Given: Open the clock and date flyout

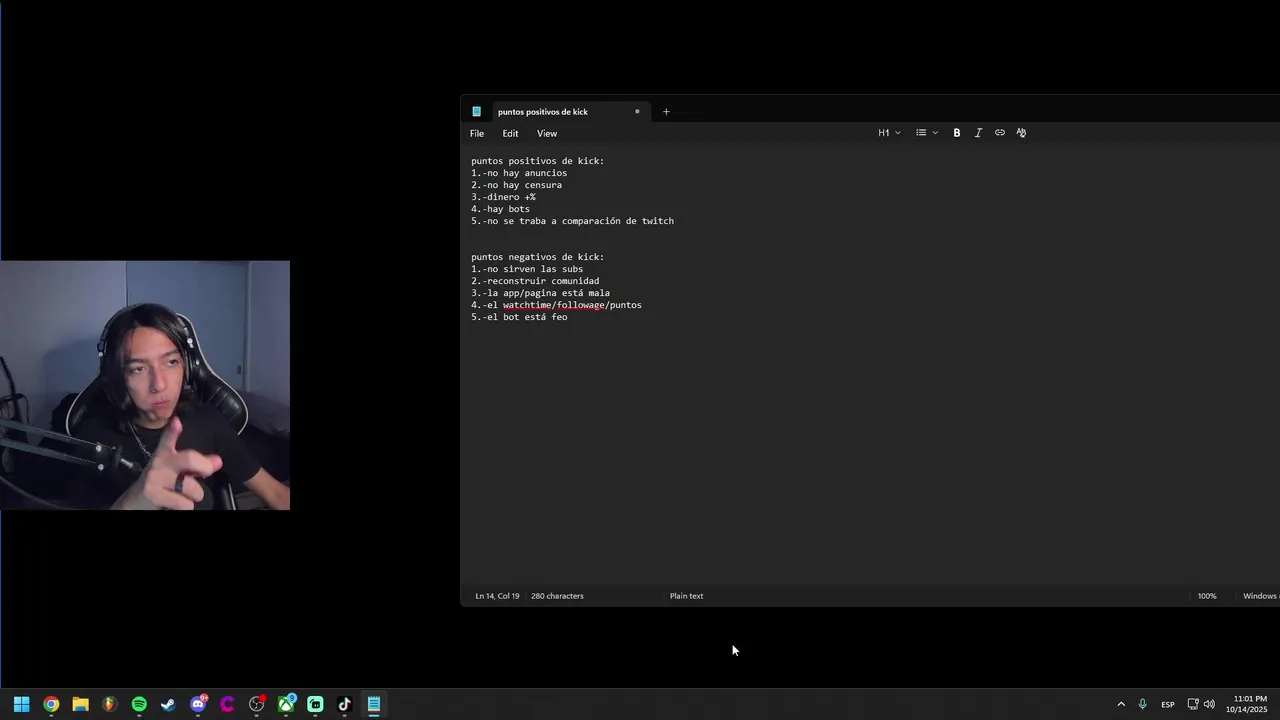Looking at the screenshot, I should point(1249,704).
